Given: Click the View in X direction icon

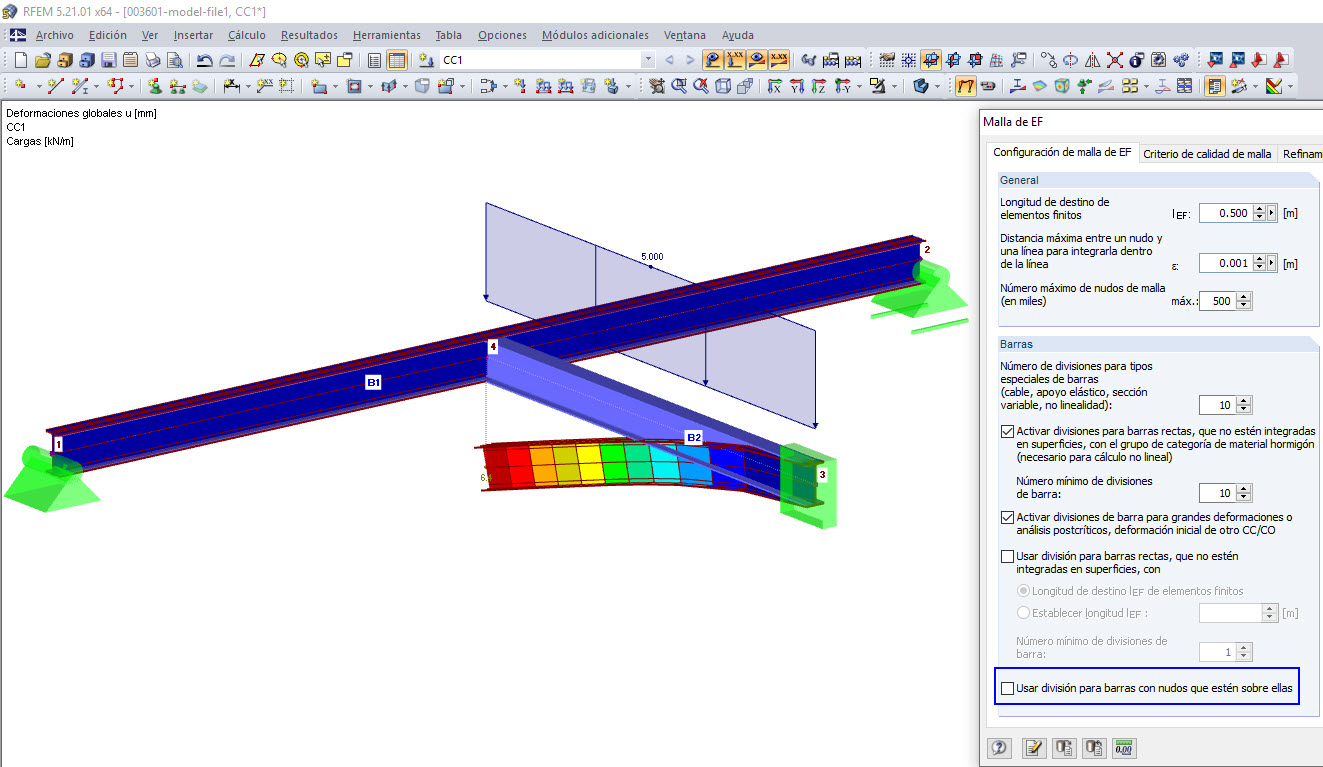Looking at the screenshot, I should point(774,86).
